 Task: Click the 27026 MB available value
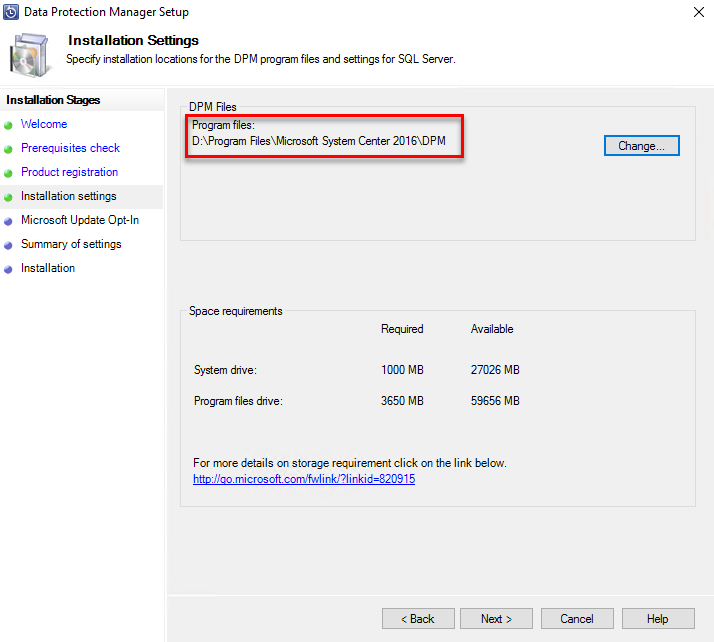coord(495,370)
